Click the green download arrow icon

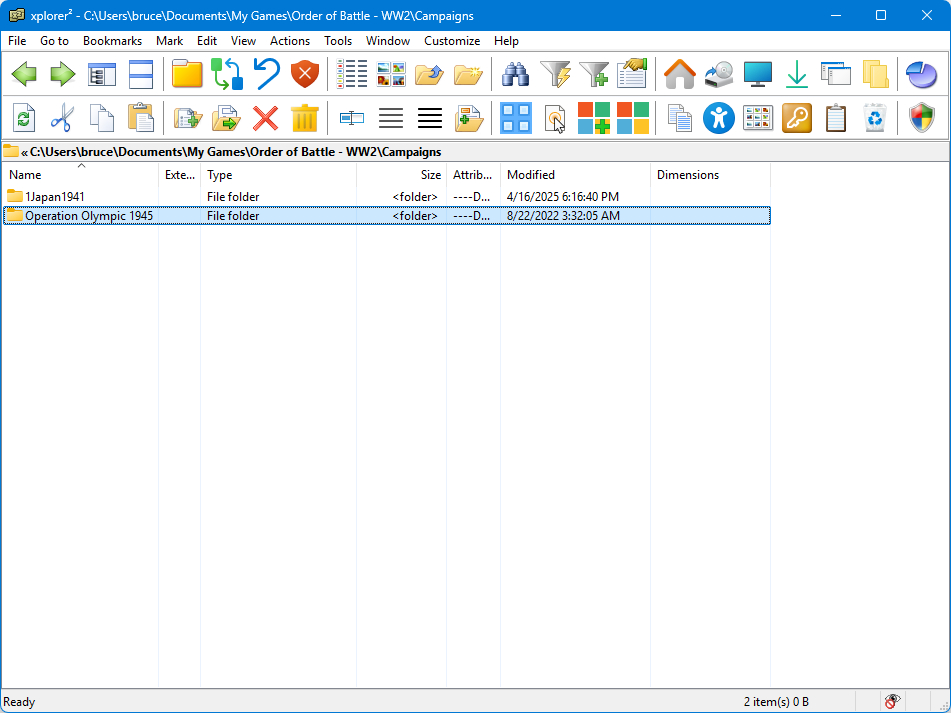click(x=796, y=74)
